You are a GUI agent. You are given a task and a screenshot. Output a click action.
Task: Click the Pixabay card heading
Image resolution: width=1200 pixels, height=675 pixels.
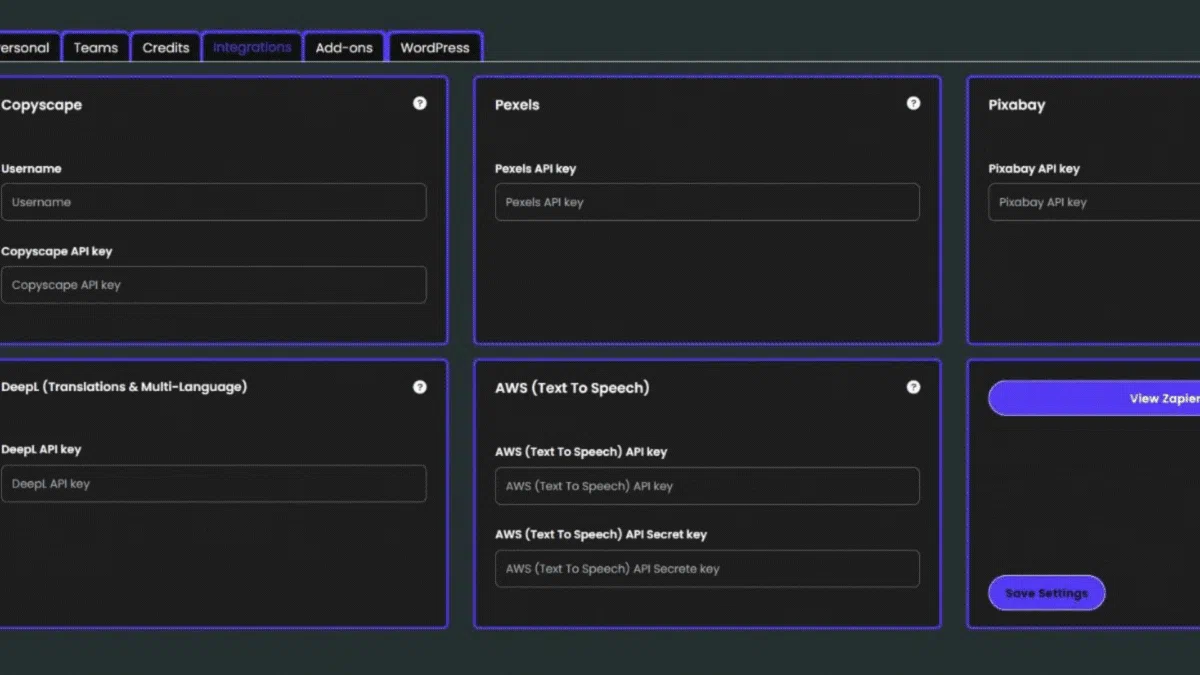1016,105
